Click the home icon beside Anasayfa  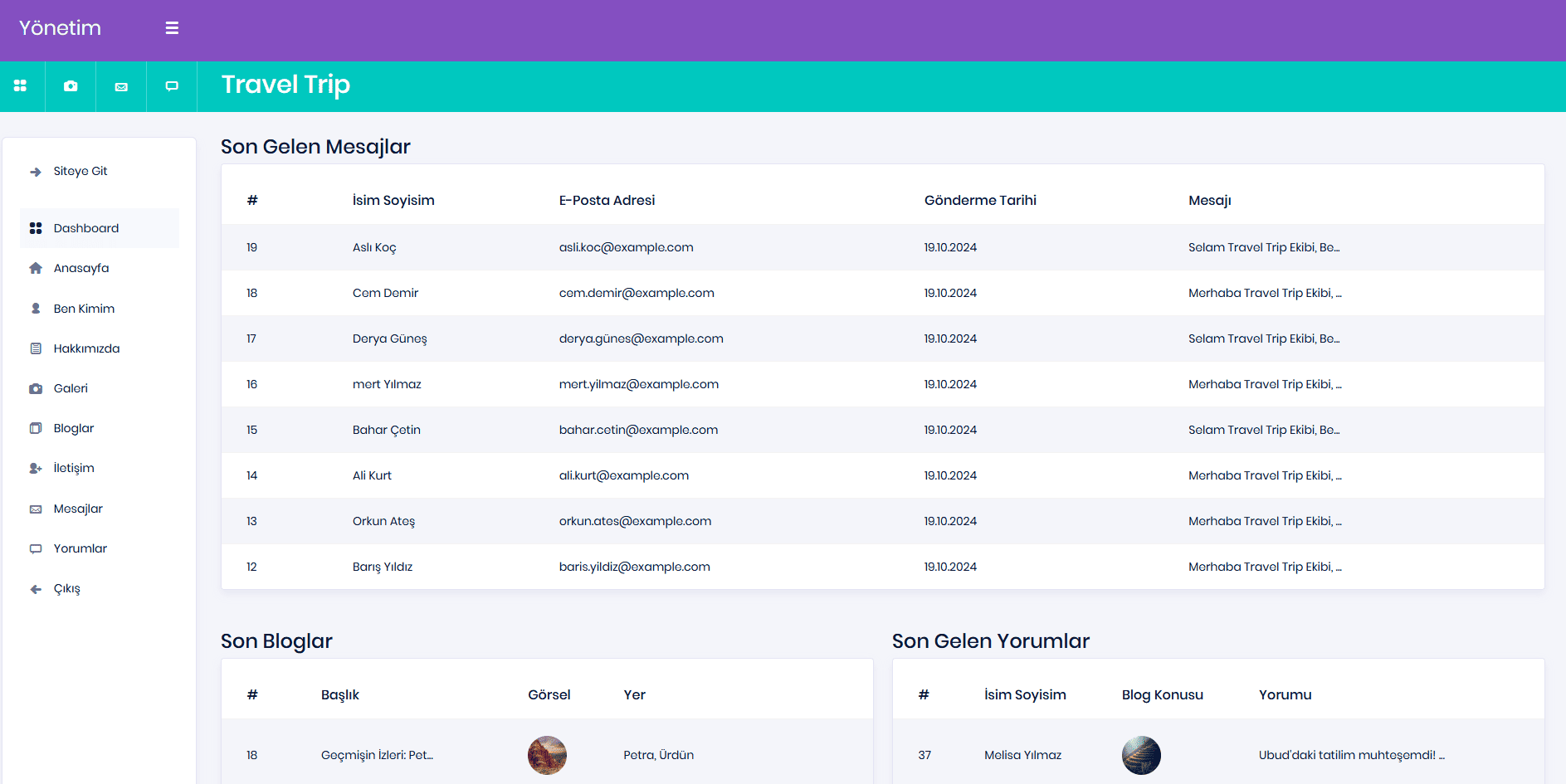coord(36,268)
